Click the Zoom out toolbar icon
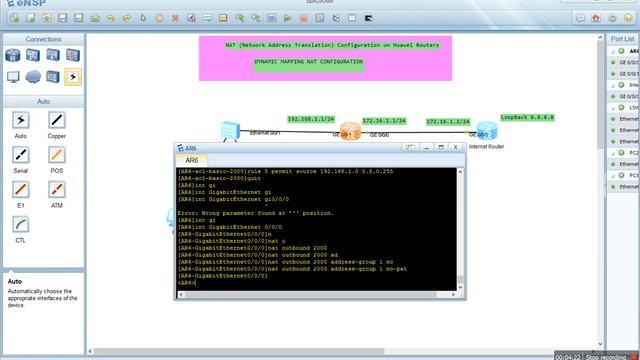Viewport: 640px width, 360px height. click(256, 18)
